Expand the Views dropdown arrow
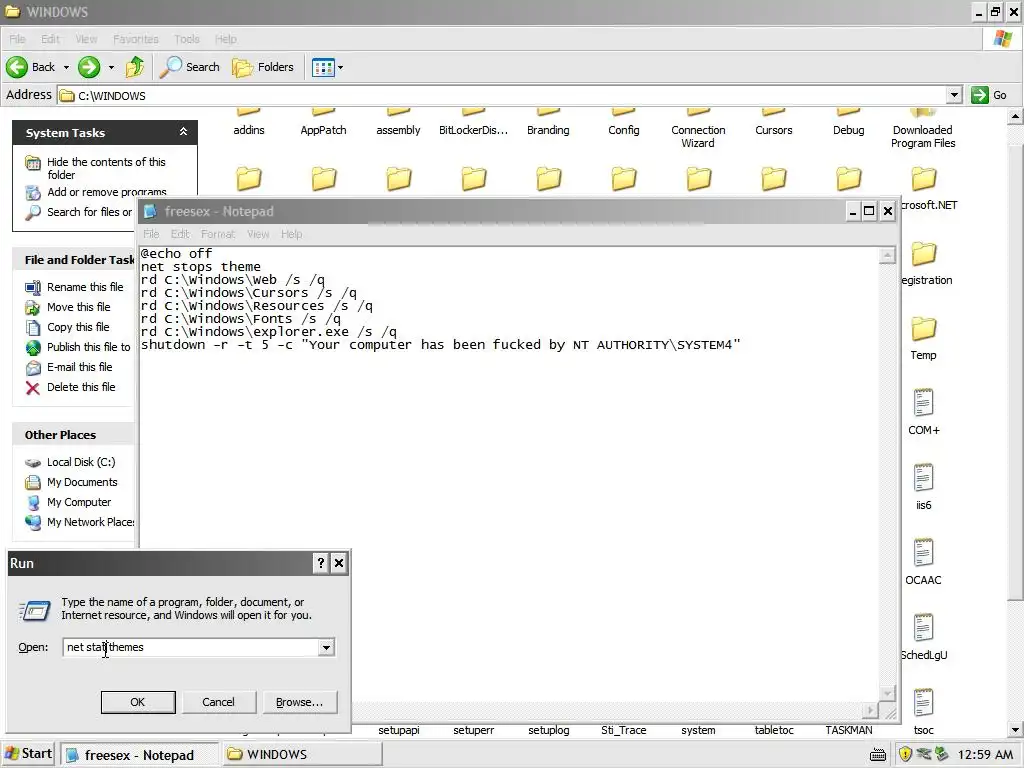Viewport: 1024px width, 768px height. [x=340, y=67]
